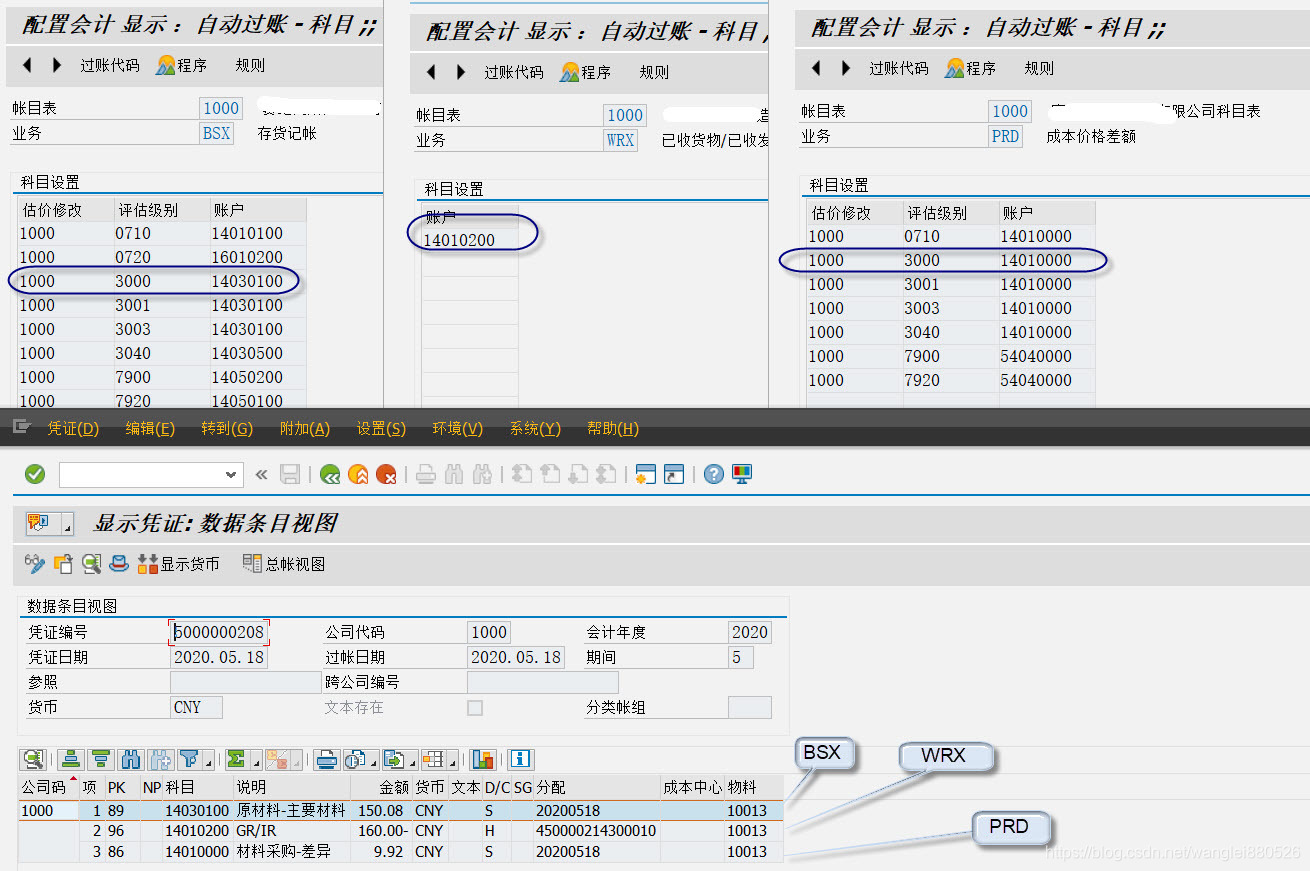
Task: Open the layout selection dropdown arrow
Action: click(452, 763)
